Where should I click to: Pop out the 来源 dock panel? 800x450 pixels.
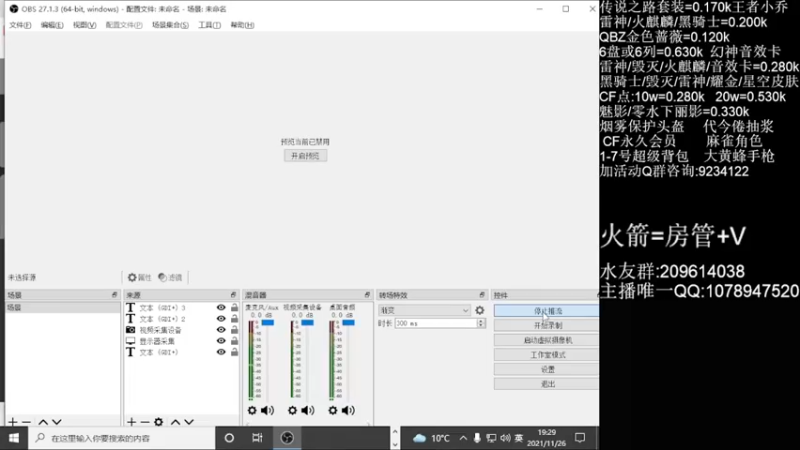(233, 295)
